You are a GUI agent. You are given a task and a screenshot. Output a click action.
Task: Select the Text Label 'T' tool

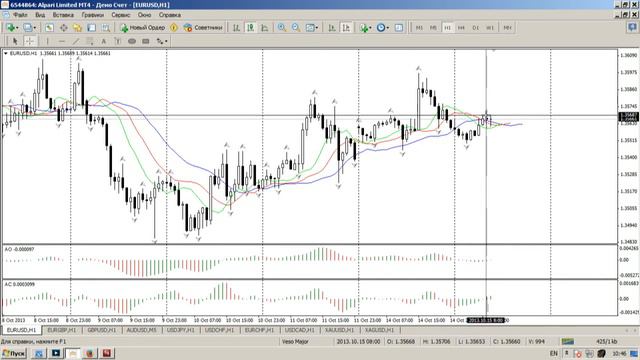point(118,41)
